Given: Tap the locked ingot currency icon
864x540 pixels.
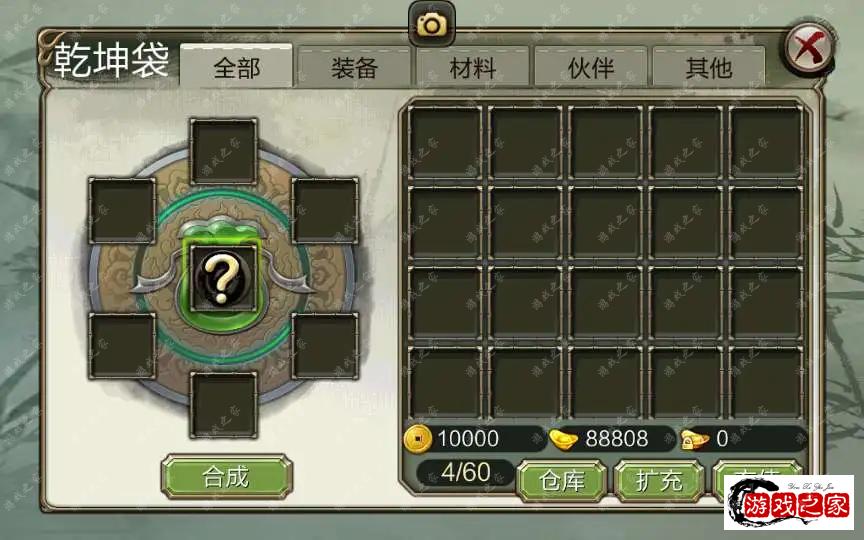Looking at the screenshot, I should click(x=695, y=440).
